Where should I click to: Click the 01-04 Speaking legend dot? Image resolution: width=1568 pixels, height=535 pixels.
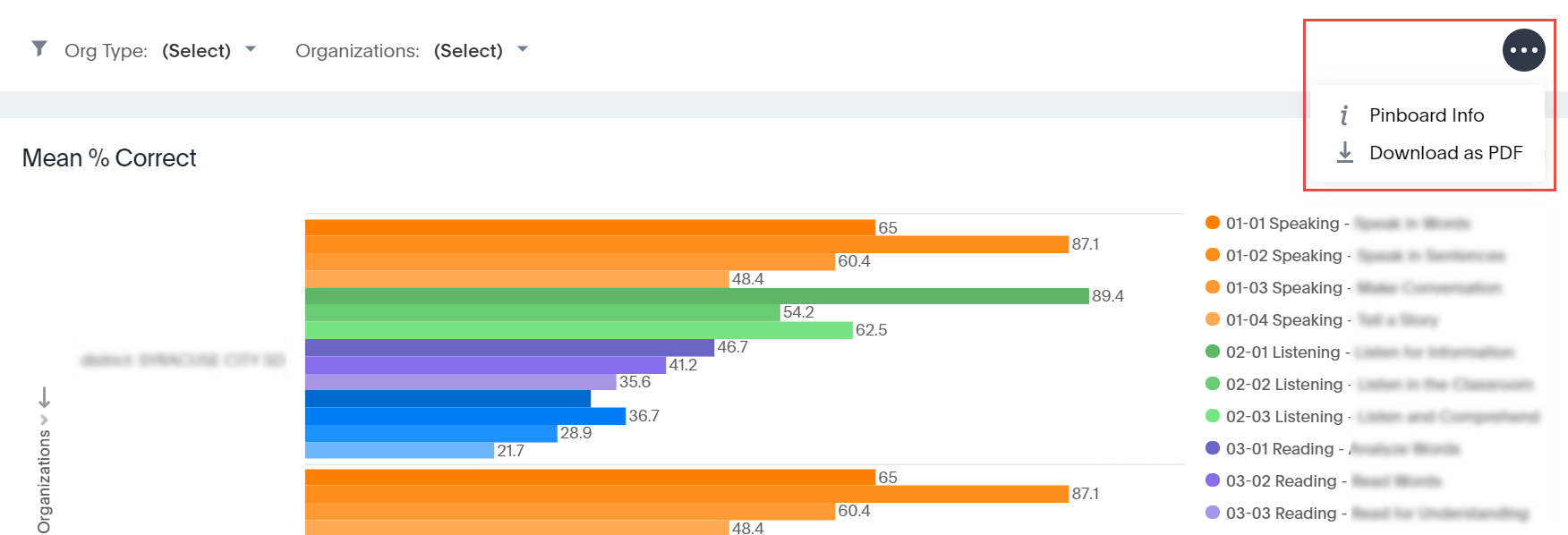pos(1213,319)
